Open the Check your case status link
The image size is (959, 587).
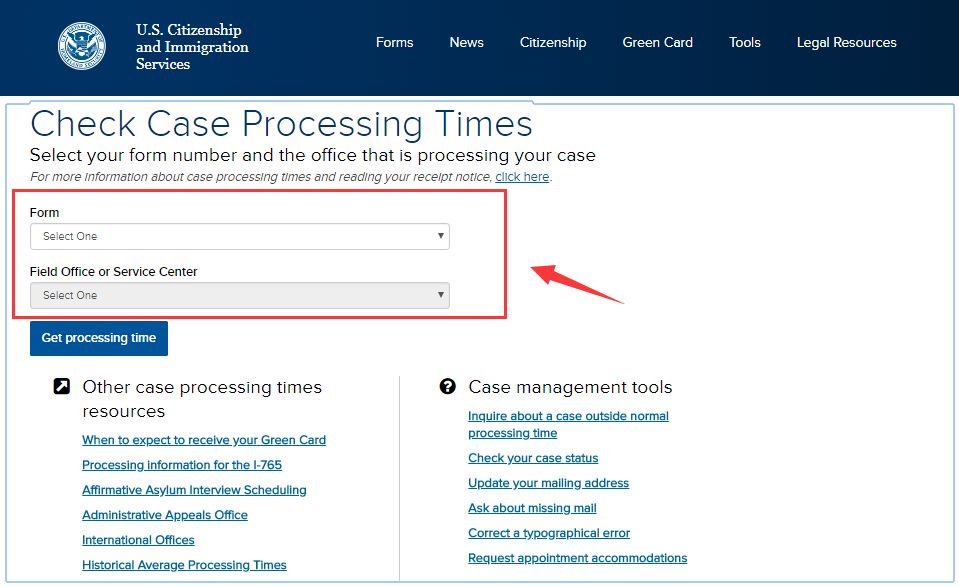533,458
